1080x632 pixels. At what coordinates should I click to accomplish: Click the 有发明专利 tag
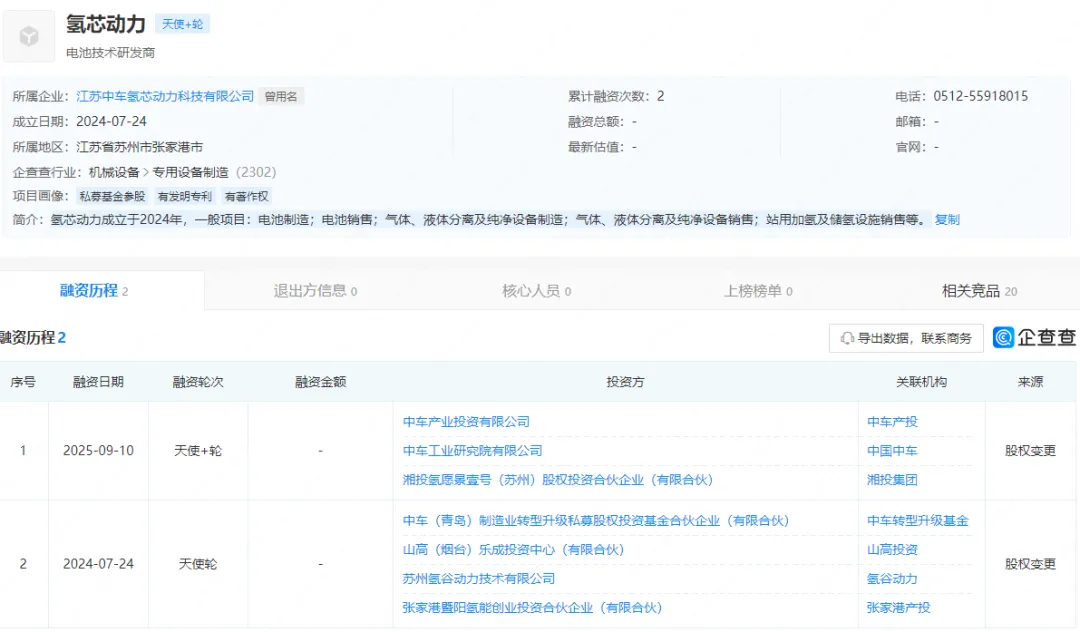(x=185, y=196)
